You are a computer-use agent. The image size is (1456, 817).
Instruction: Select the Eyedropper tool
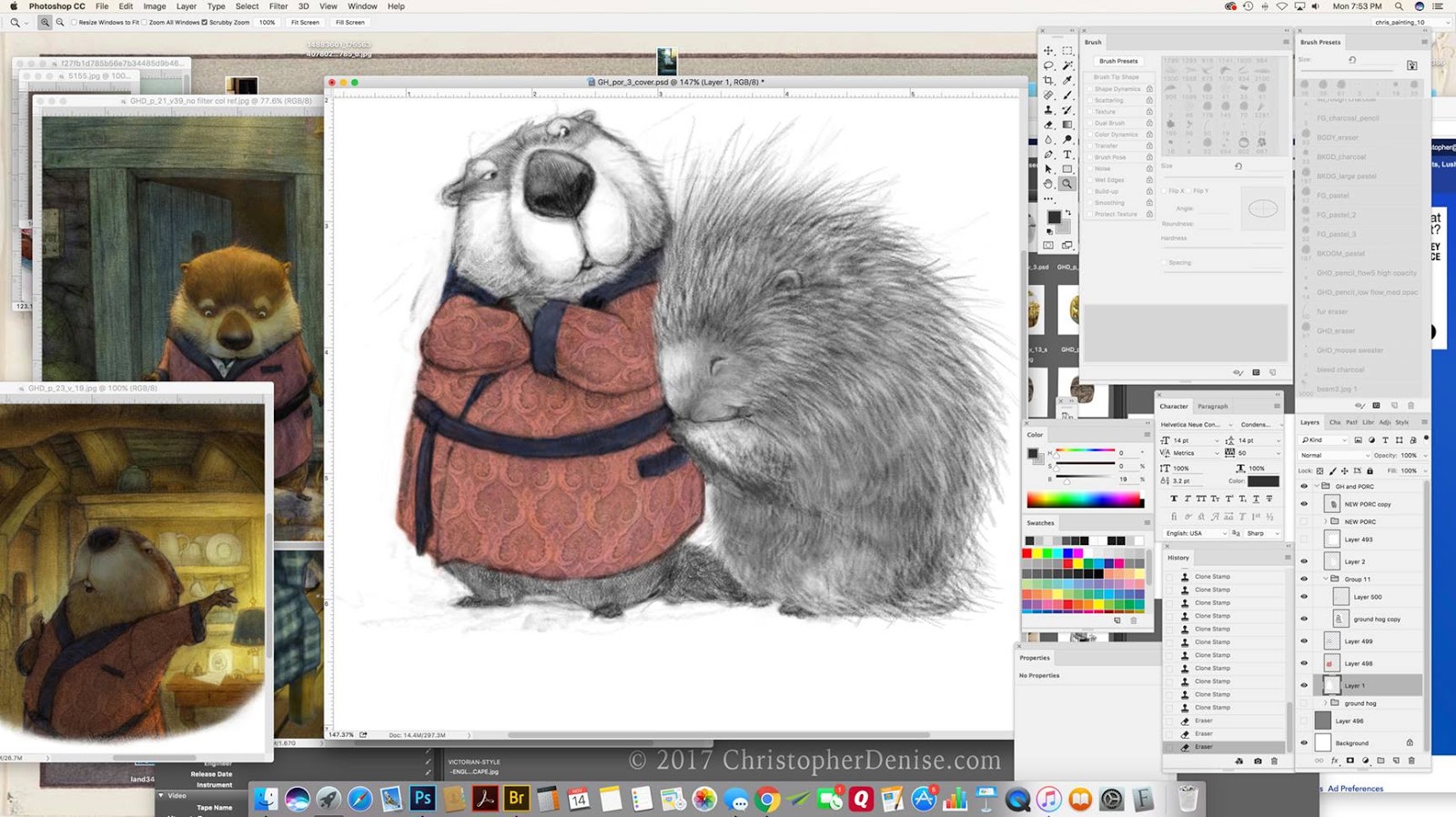pyautogui.click(x=1067, y=81)
